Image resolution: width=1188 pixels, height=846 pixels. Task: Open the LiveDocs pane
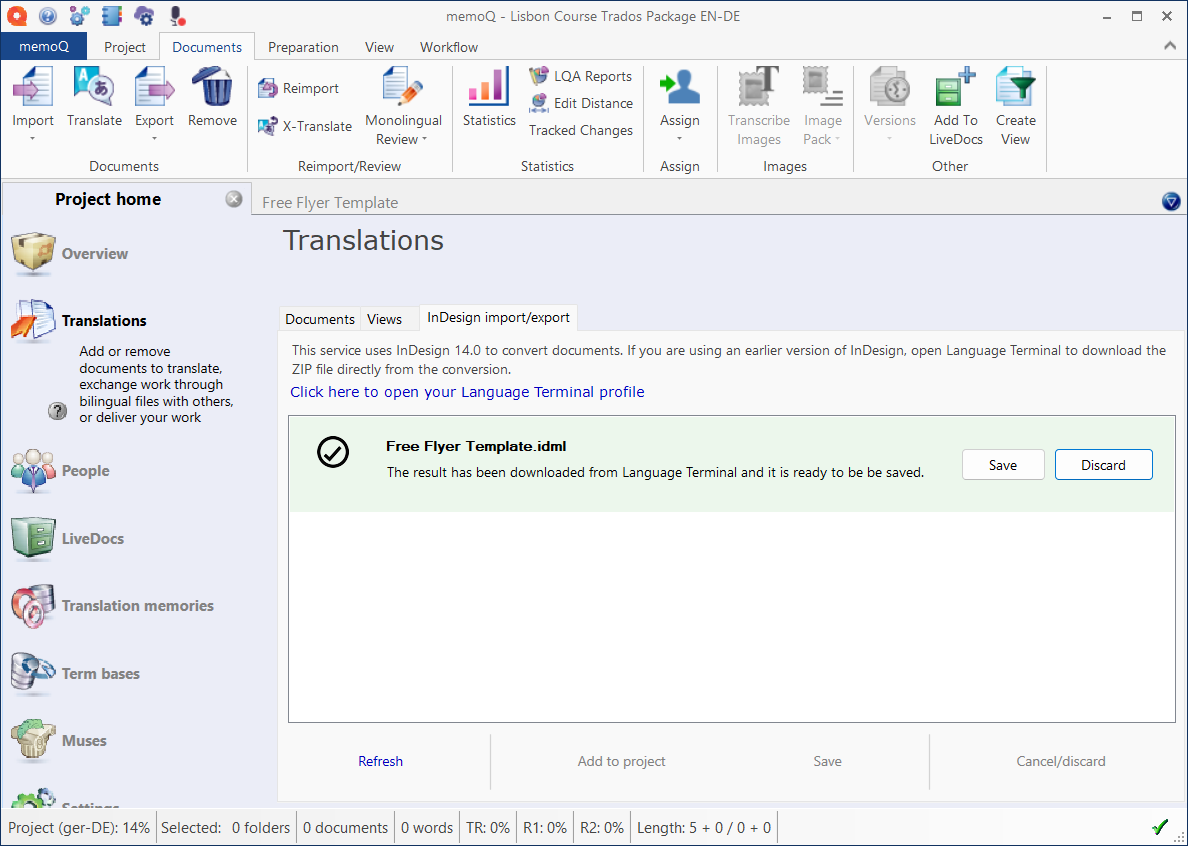tap(68, 539)
